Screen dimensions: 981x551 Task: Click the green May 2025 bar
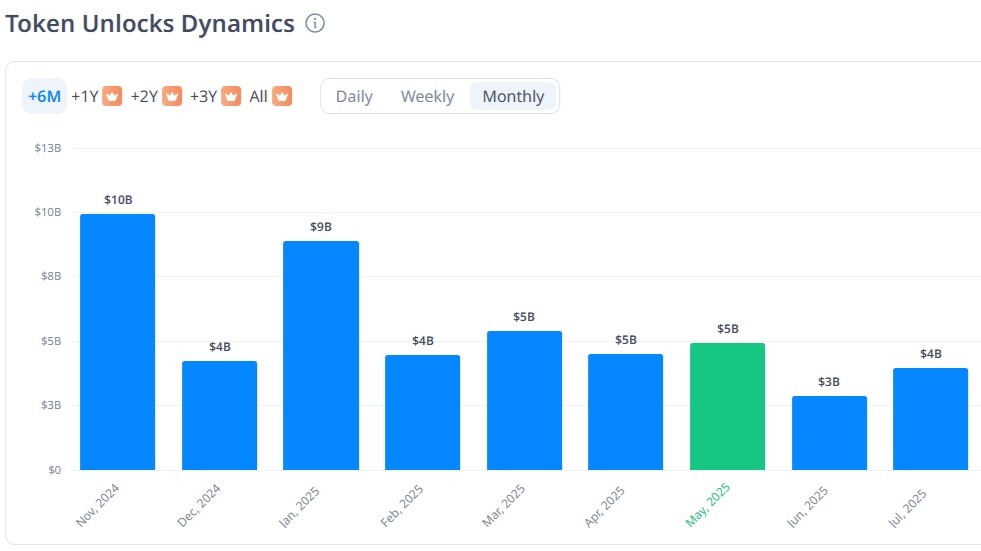coord(727,406)
